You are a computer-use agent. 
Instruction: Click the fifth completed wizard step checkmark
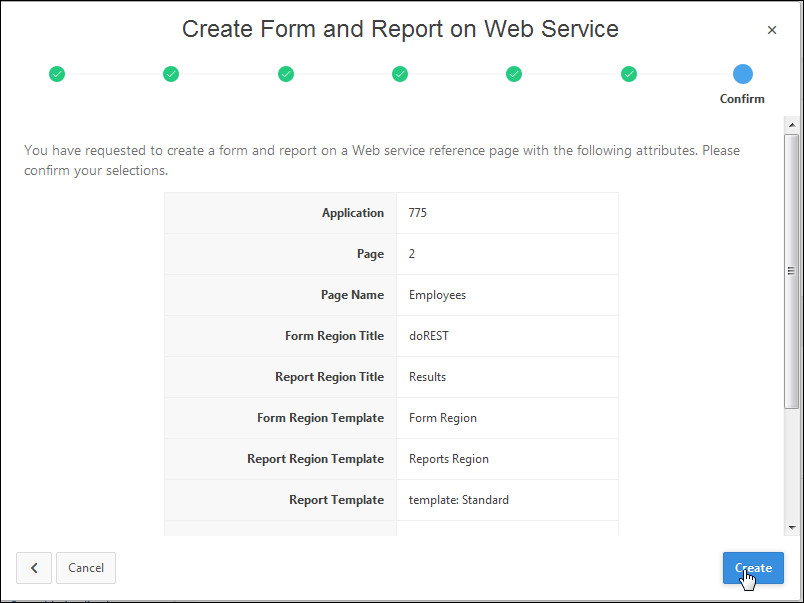pos(514,73)
